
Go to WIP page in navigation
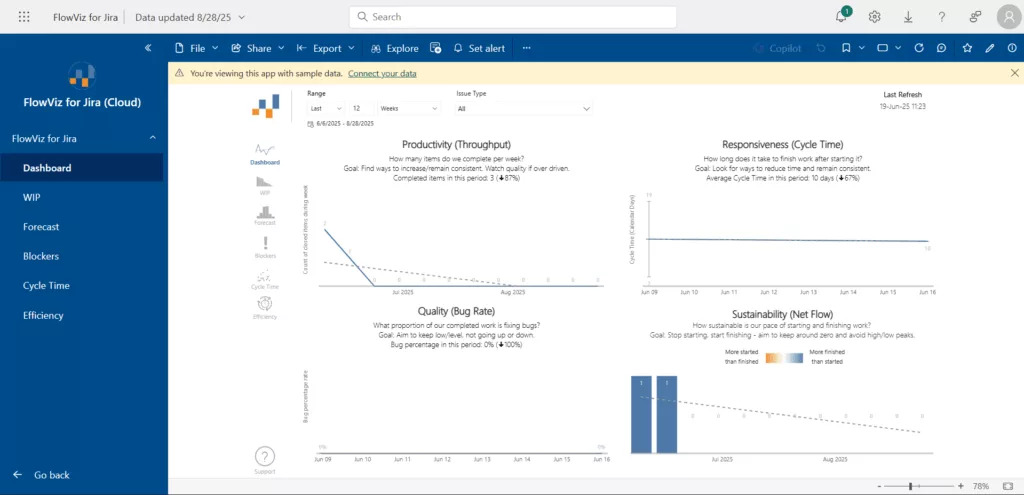tap(82, 197)
